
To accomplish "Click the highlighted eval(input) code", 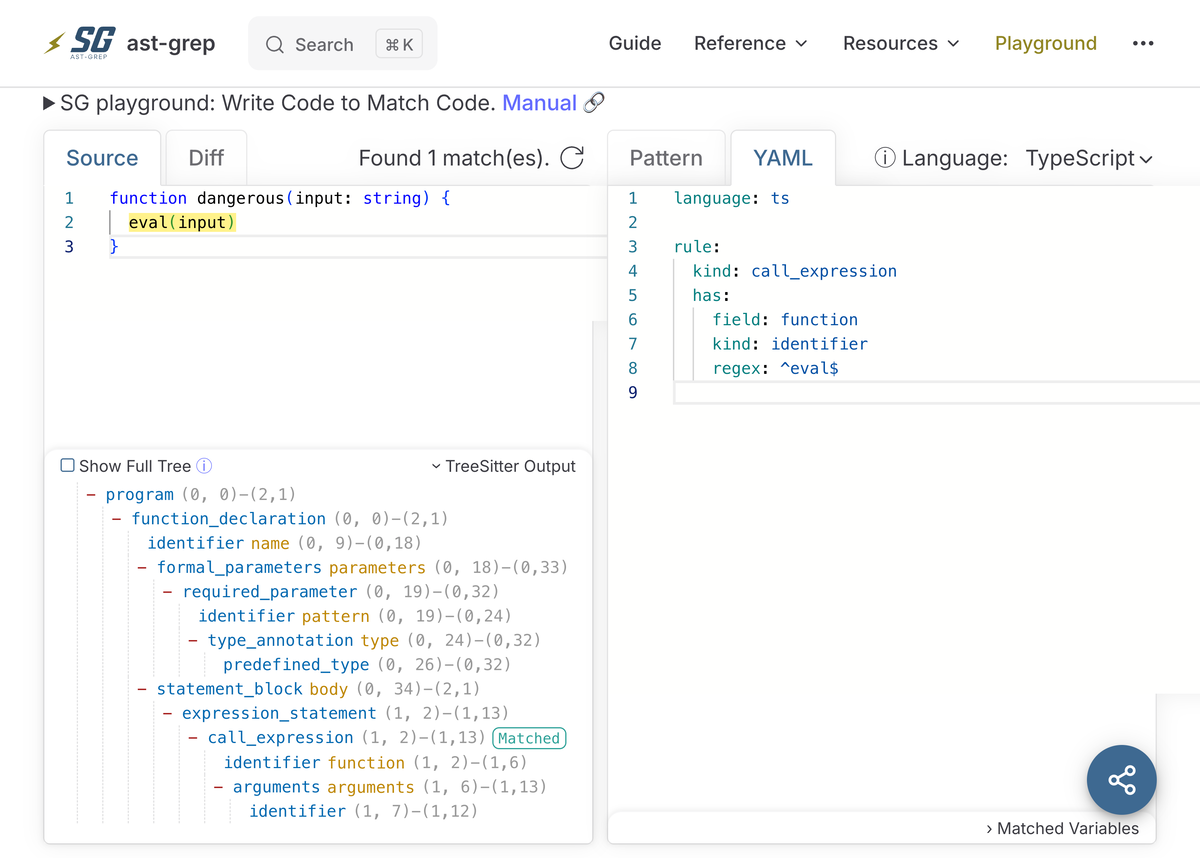I will click(182, 222).
